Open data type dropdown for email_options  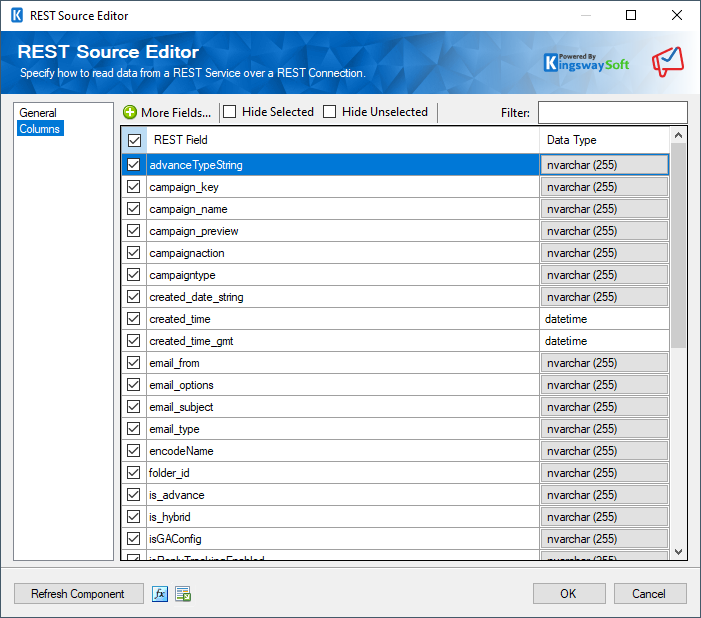click(x=604, y=385)
